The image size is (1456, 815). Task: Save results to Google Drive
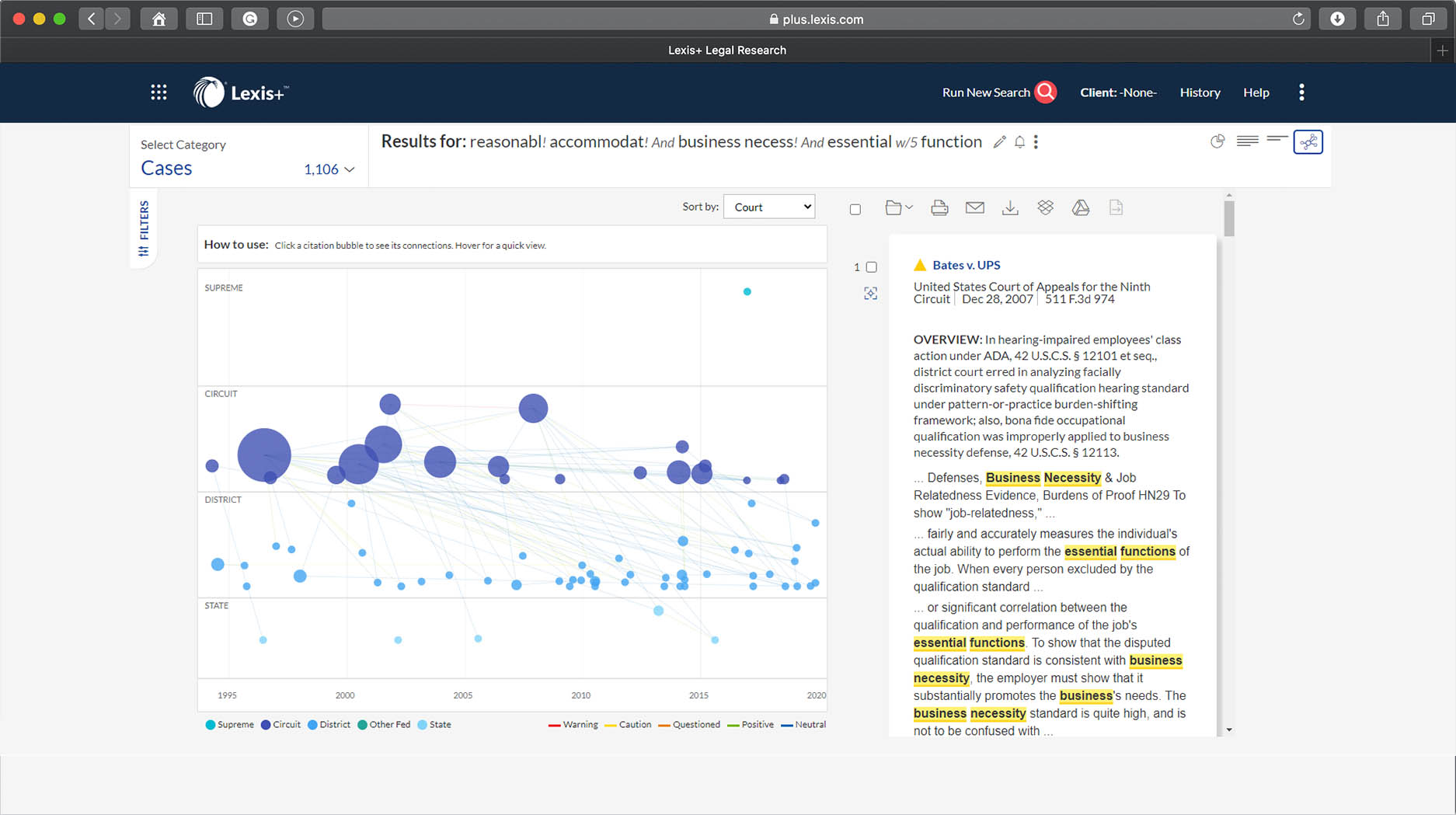point(1081,207)
